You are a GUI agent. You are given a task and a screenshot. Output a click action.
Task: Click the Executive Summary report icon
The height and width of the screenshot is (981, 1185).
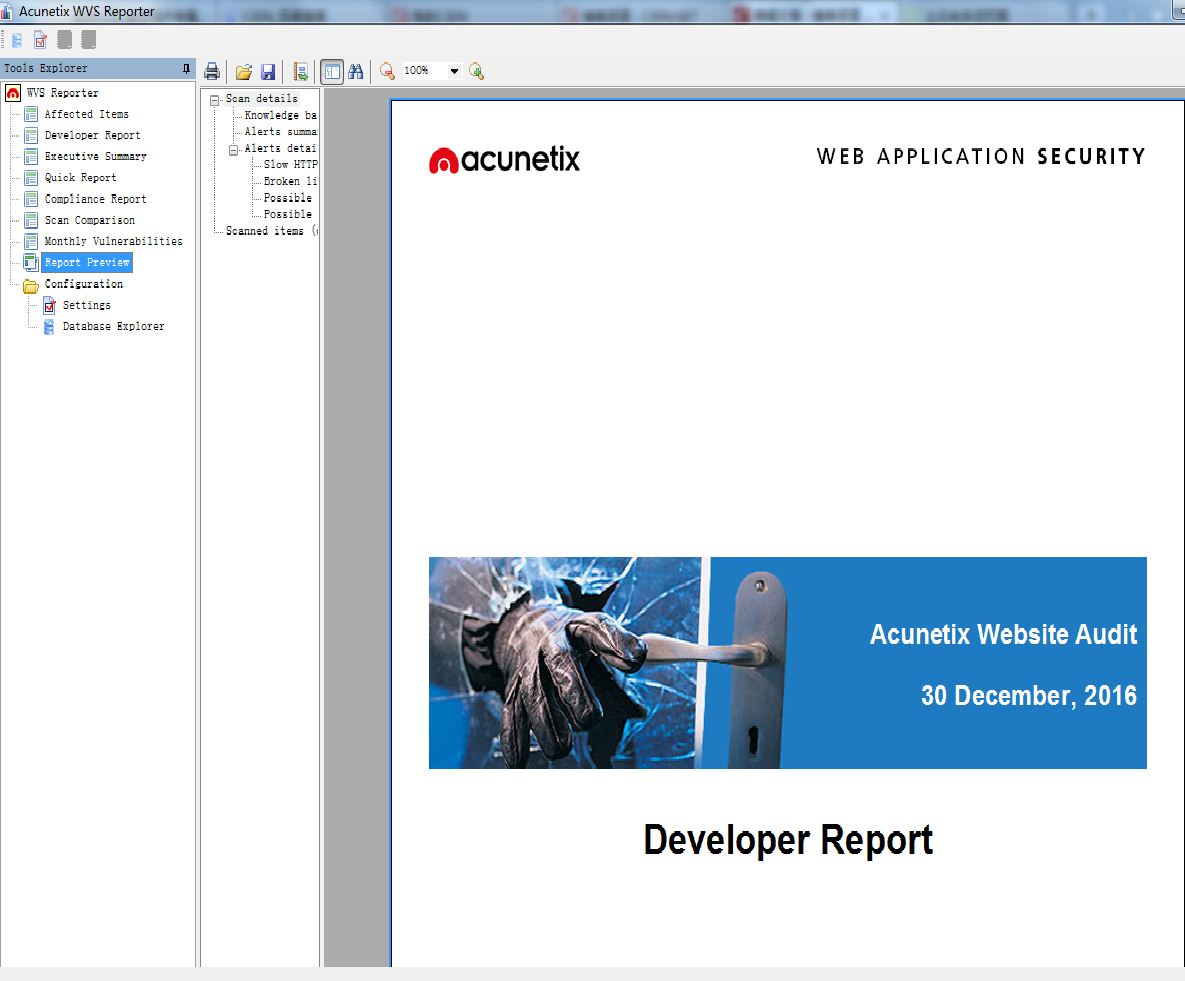pyautogui.click(x=31, y=156)
